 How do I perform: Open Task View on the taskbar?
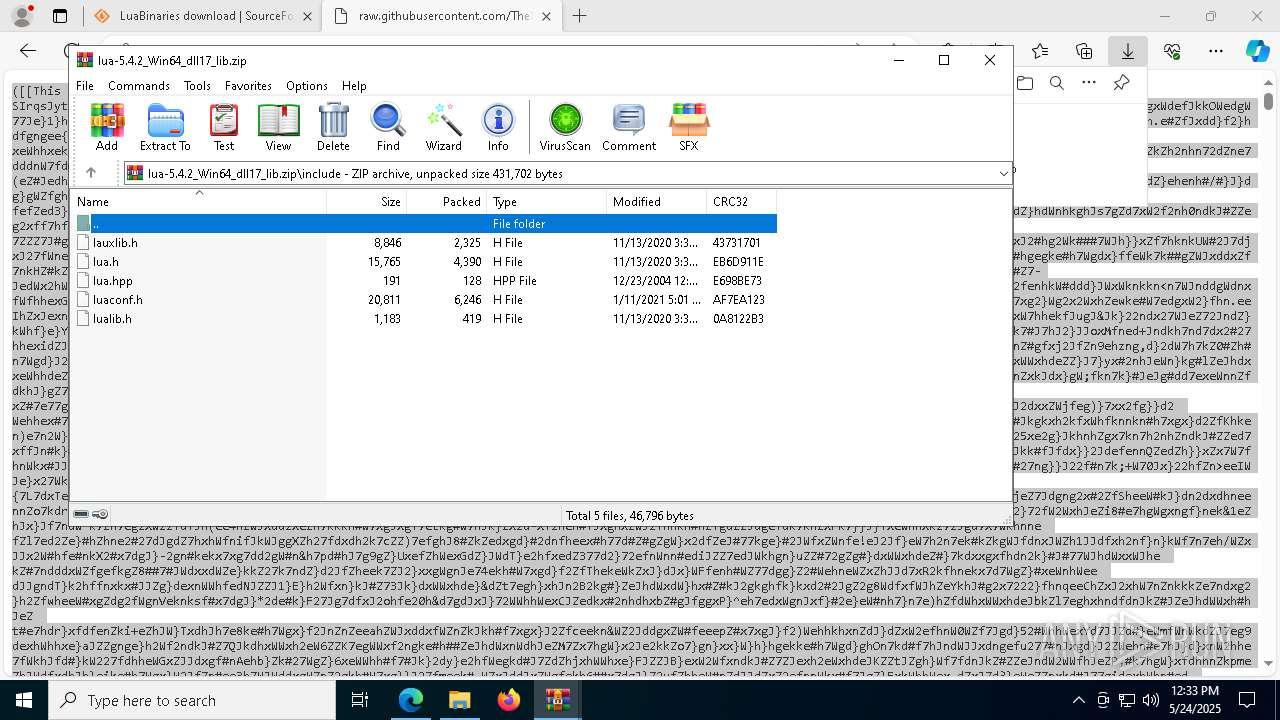pos(360,700)
